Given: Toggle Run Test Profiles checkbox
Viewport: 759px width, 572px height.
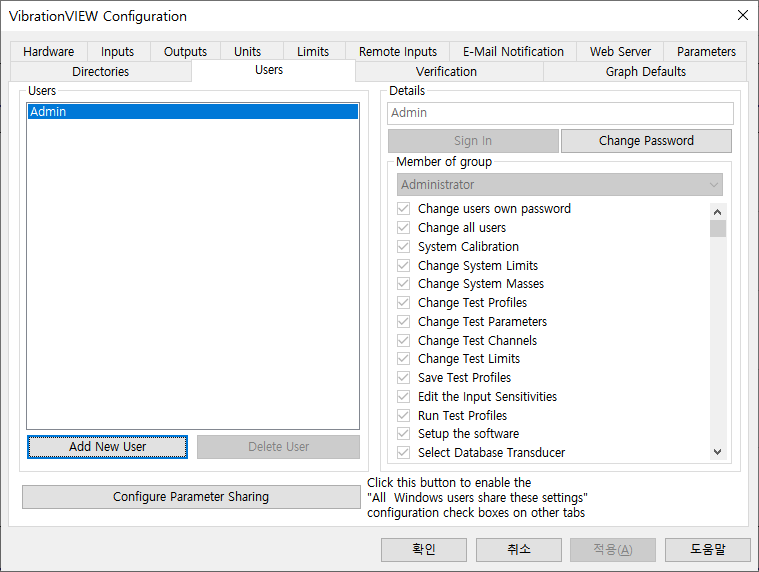Looking at the screenshot, I should pos(403,416).
